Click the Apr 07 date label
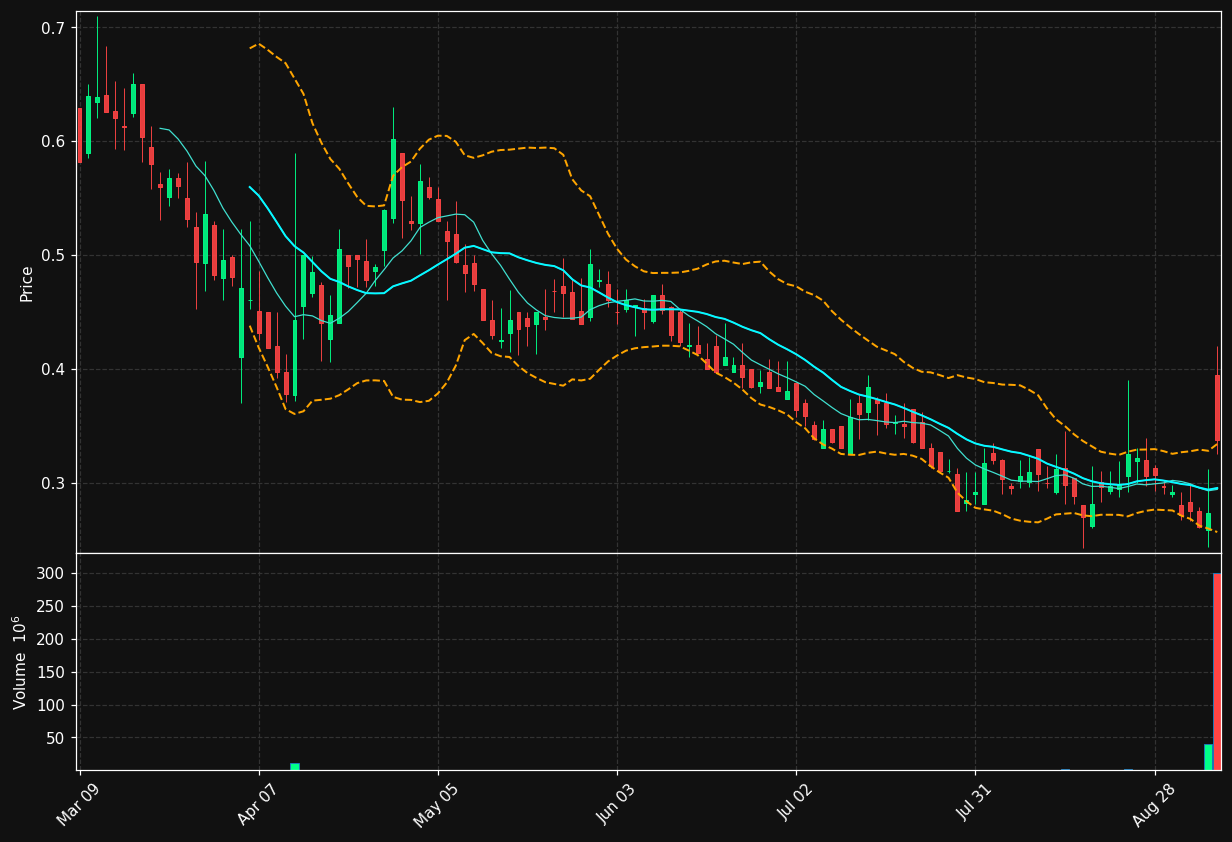The height and width of the screenshot is (842, 1232). pos(257,803)
